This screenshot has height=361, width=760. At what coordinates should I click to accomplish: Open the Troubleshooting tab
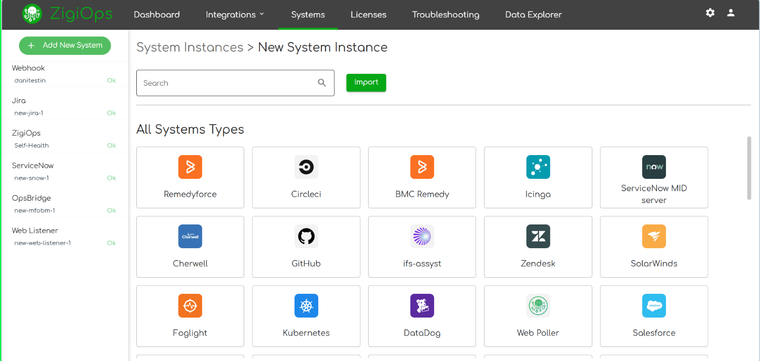pos(445,15)
